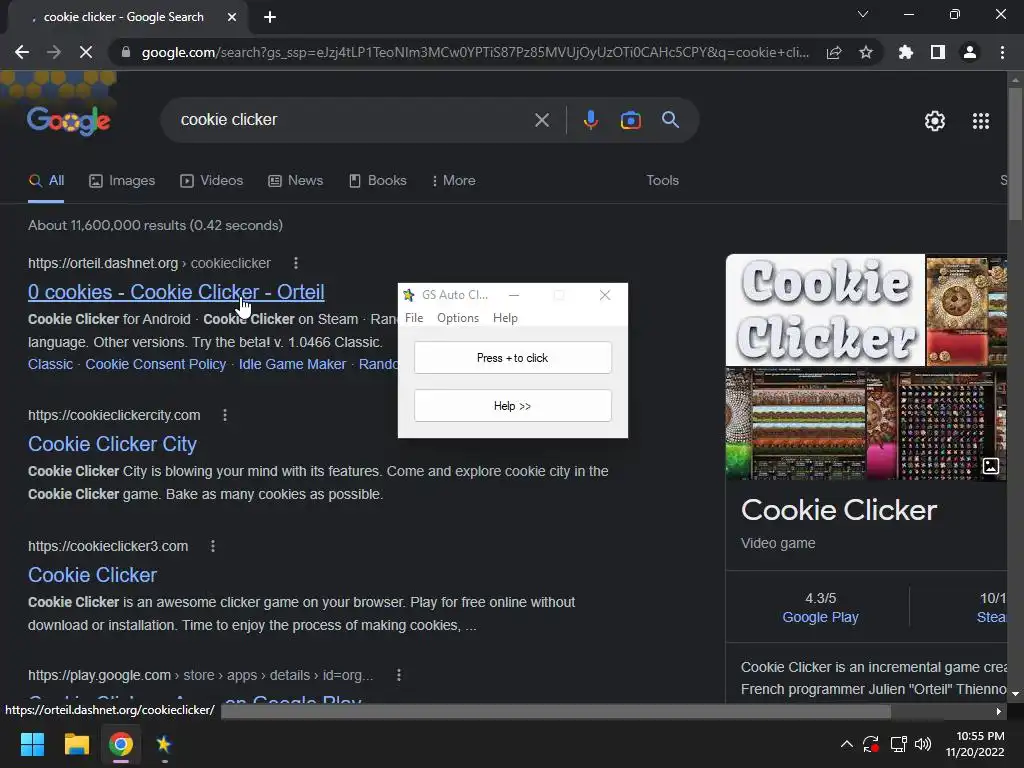
Task: Select the All results tab
Action: click(46, 181)
